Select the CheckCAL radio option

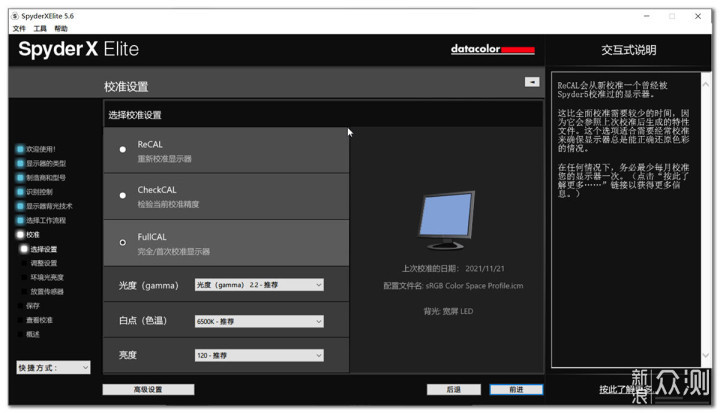pos(123,195)
